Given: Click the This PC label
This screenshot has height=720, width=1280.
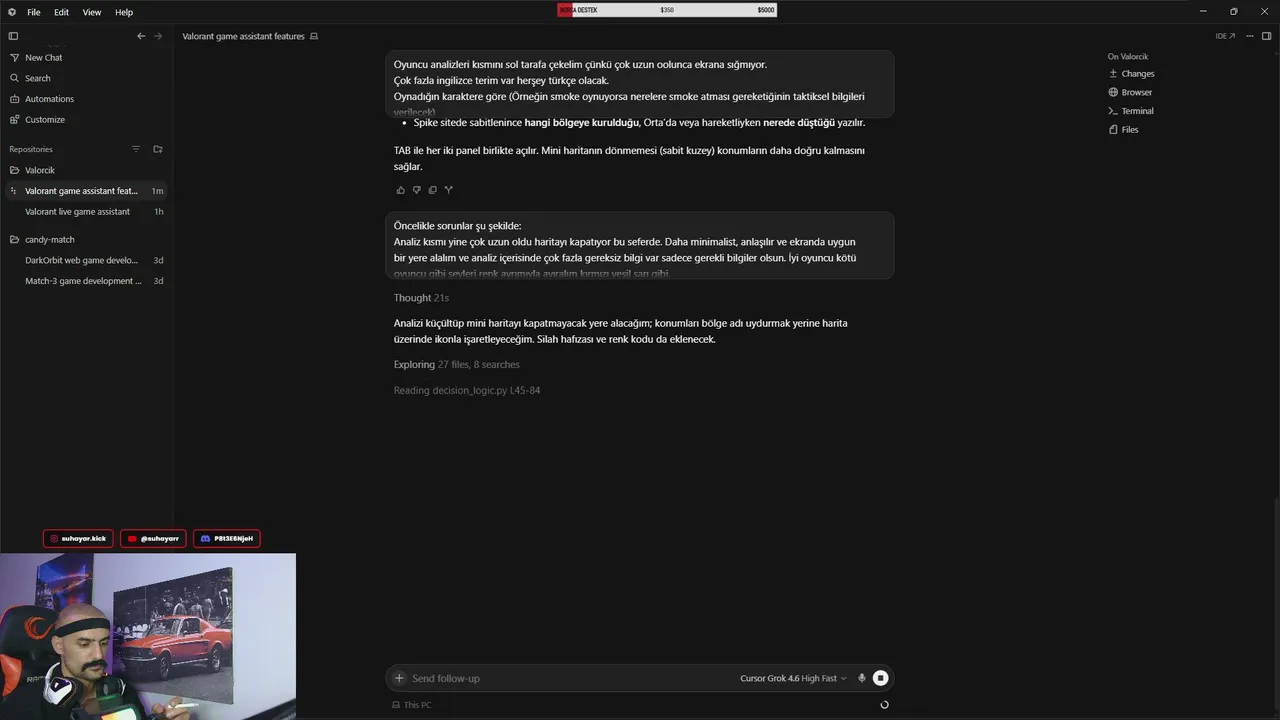Looking at the screenshot, I should [412, 705].
